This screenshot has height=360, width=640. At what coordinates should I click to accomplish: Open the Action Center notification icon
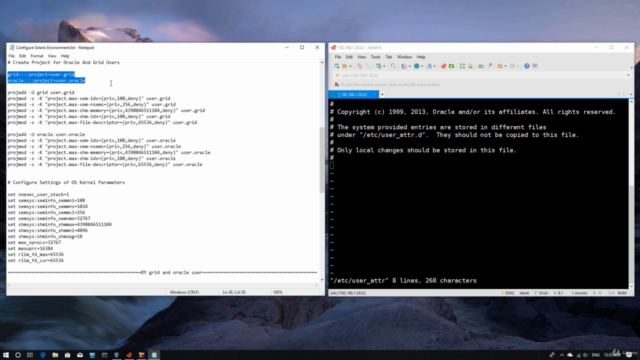coord(629,355)
